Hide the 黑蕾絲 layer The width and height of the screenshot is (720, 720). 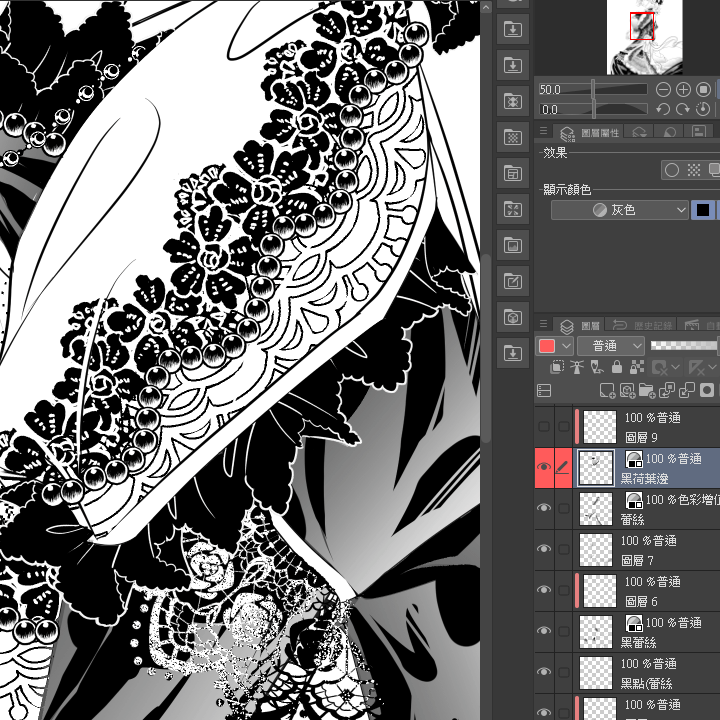coord(544,630)
